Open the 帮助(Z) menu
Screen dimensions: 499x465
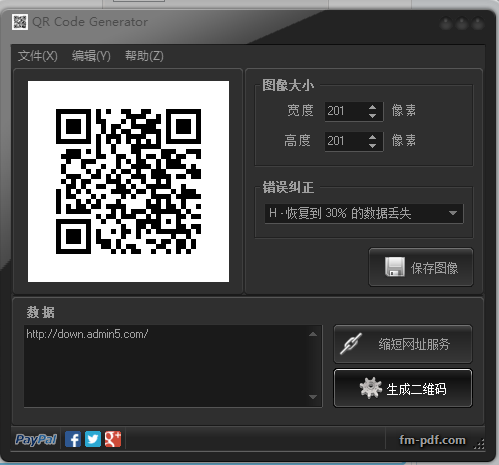144,56
